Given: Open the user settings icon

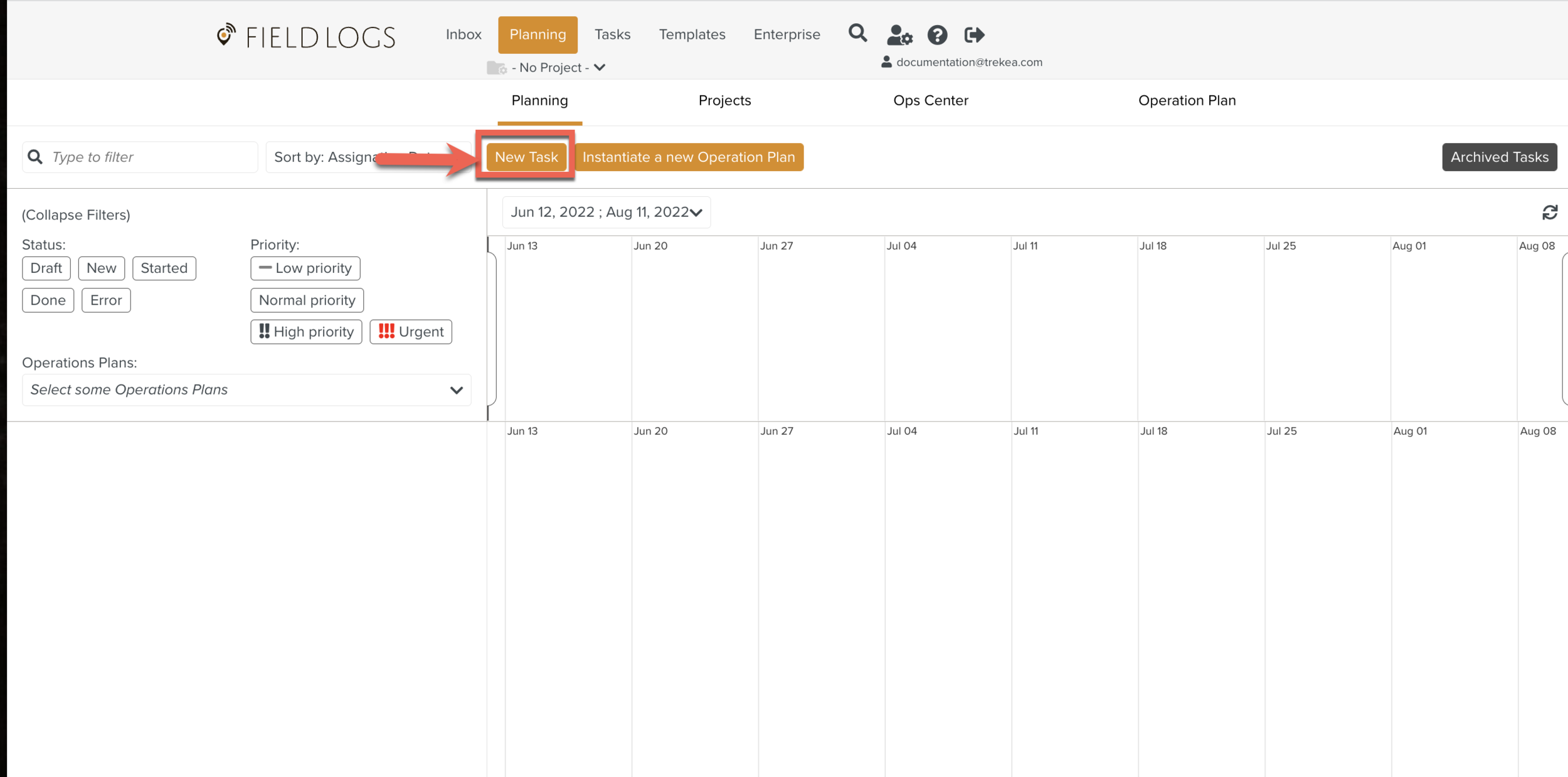Looking at the screenshot, I should [x=899, y=35].
